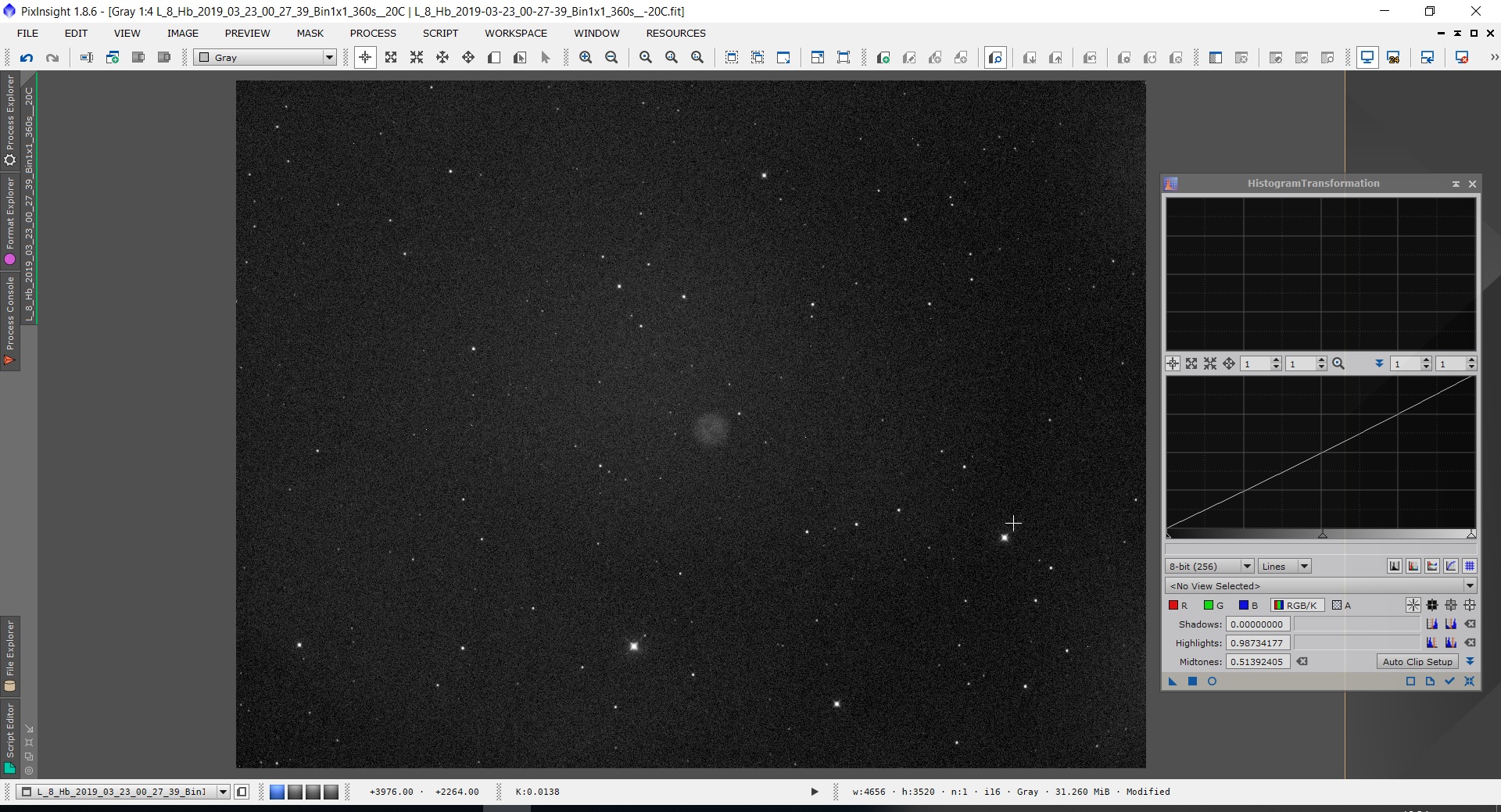Open the Gray channel display dropdown
1501x812 pixels.
click(265, 57)
